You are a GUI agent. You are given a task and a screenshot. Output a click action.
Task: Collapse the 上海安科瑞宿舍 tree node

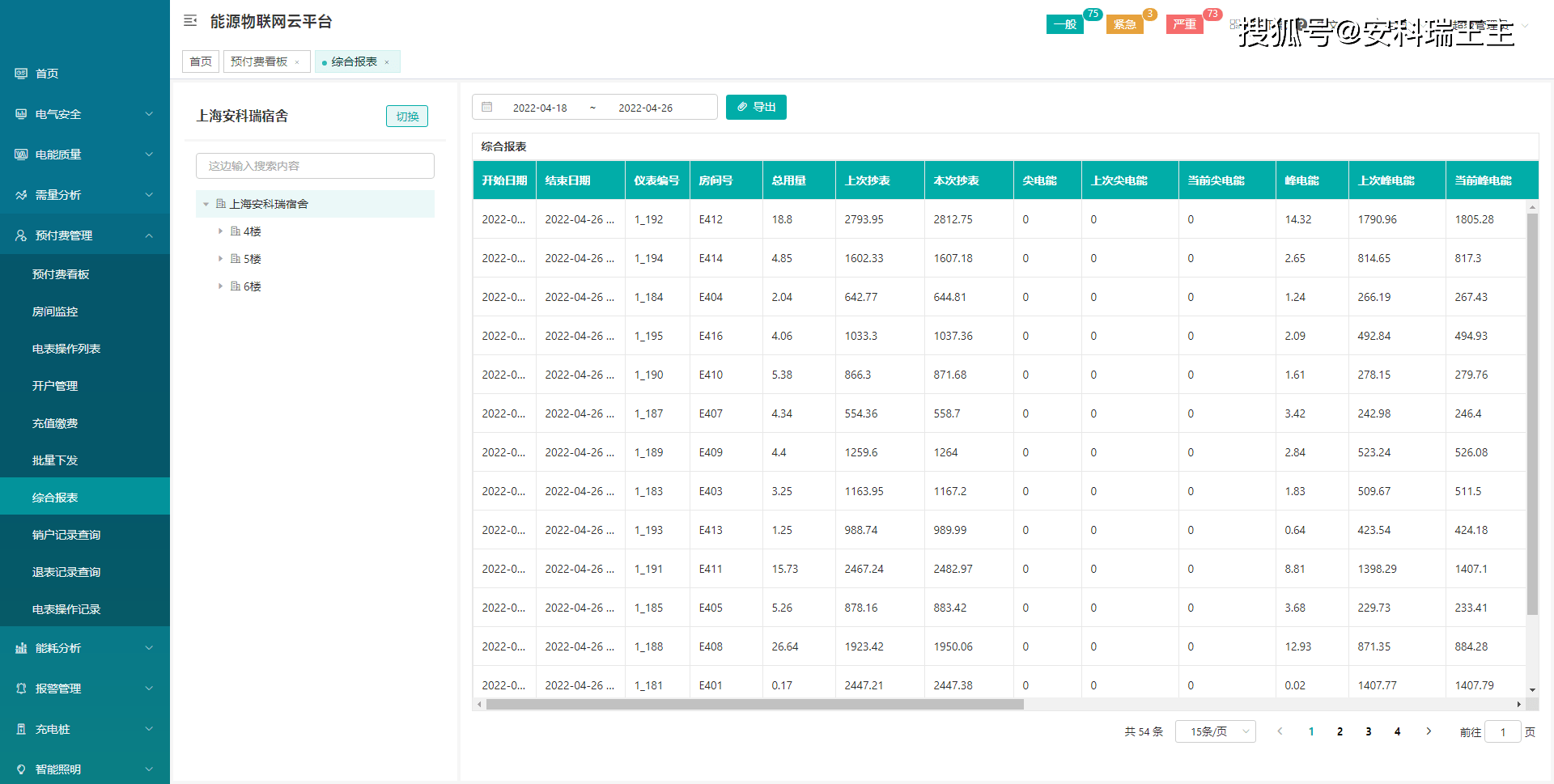(x=206, y=204)
